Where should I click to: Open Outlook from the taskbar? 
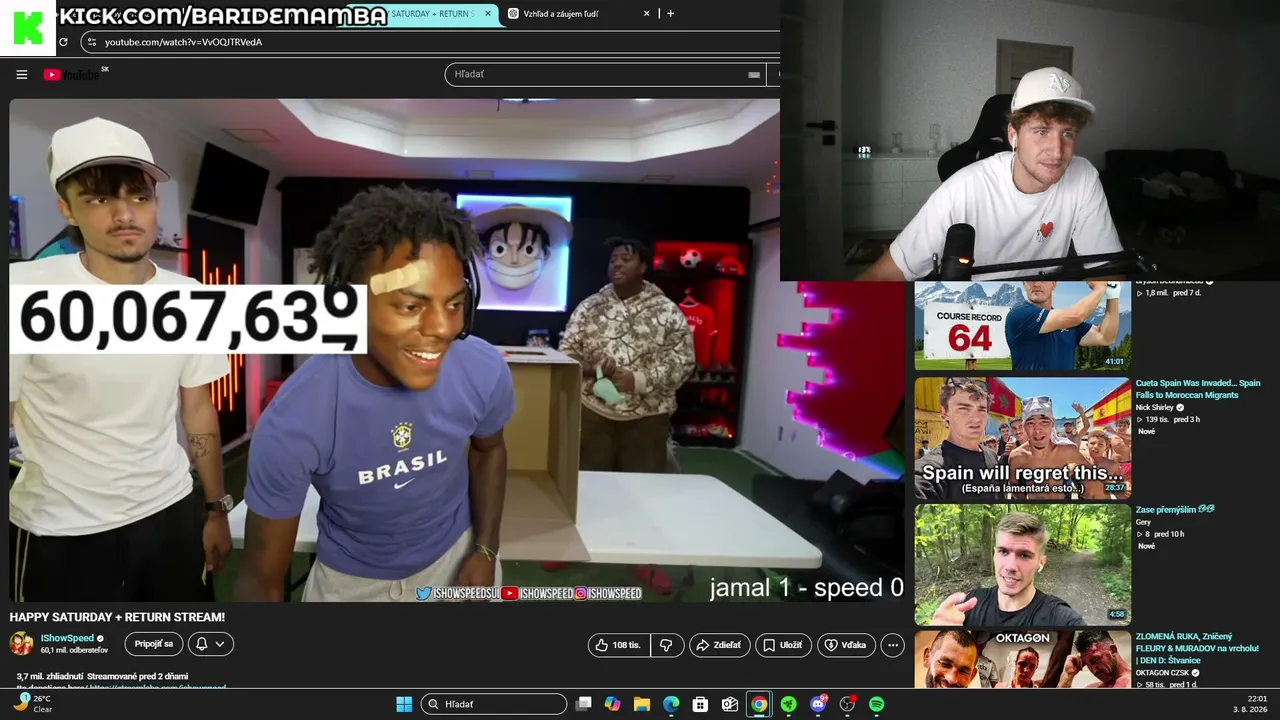(x=730, y=704)
